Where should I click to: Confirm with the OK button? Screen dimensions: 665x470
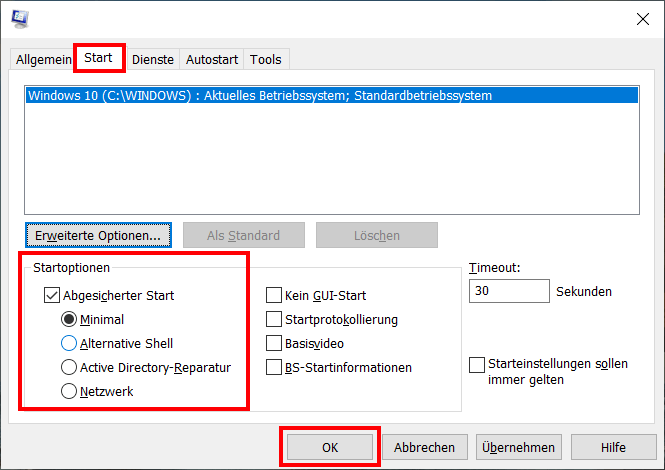pyautogui.click(x=330, y=447)
